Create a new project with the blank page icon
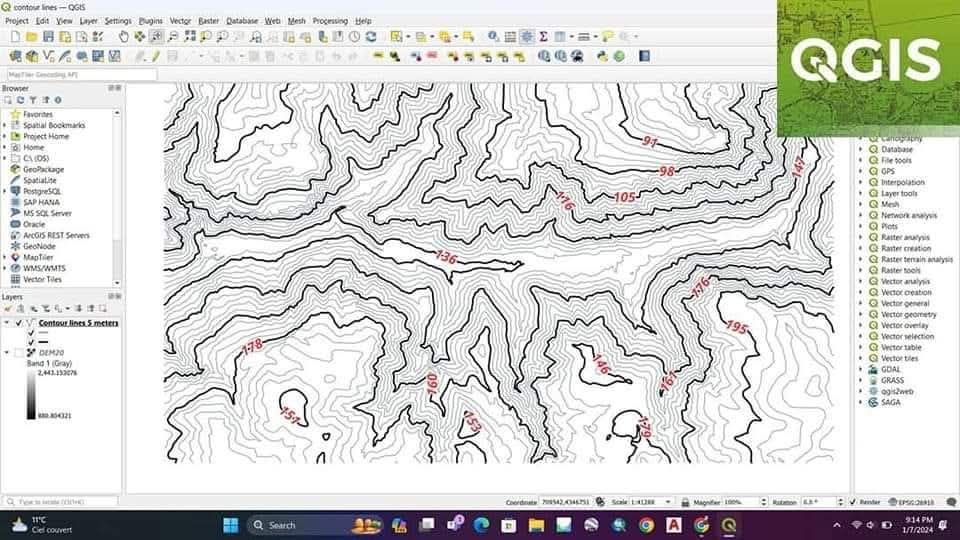 pos(15,37)
